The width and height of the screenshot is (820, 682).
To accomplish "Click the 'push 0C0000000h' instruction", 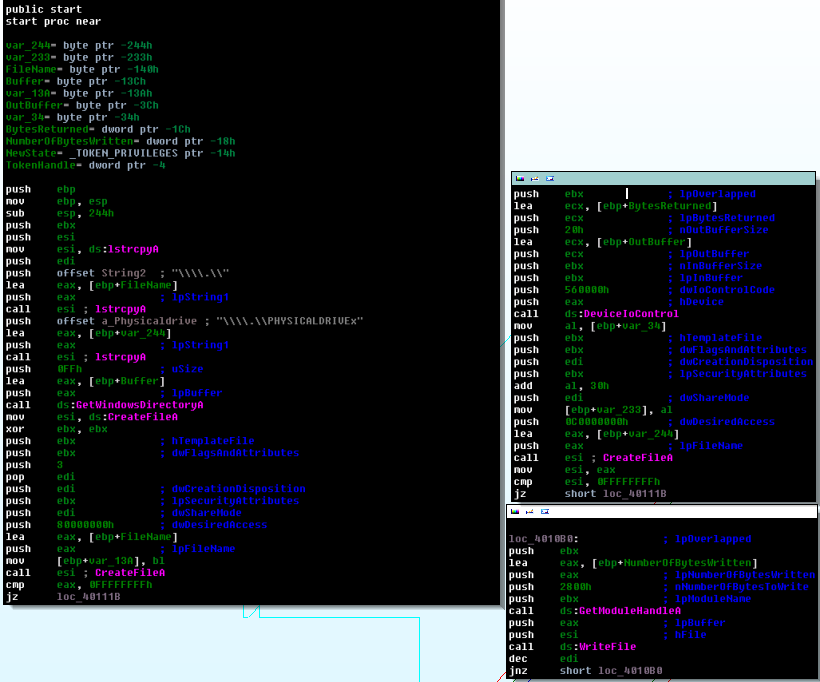I will 644,423.
